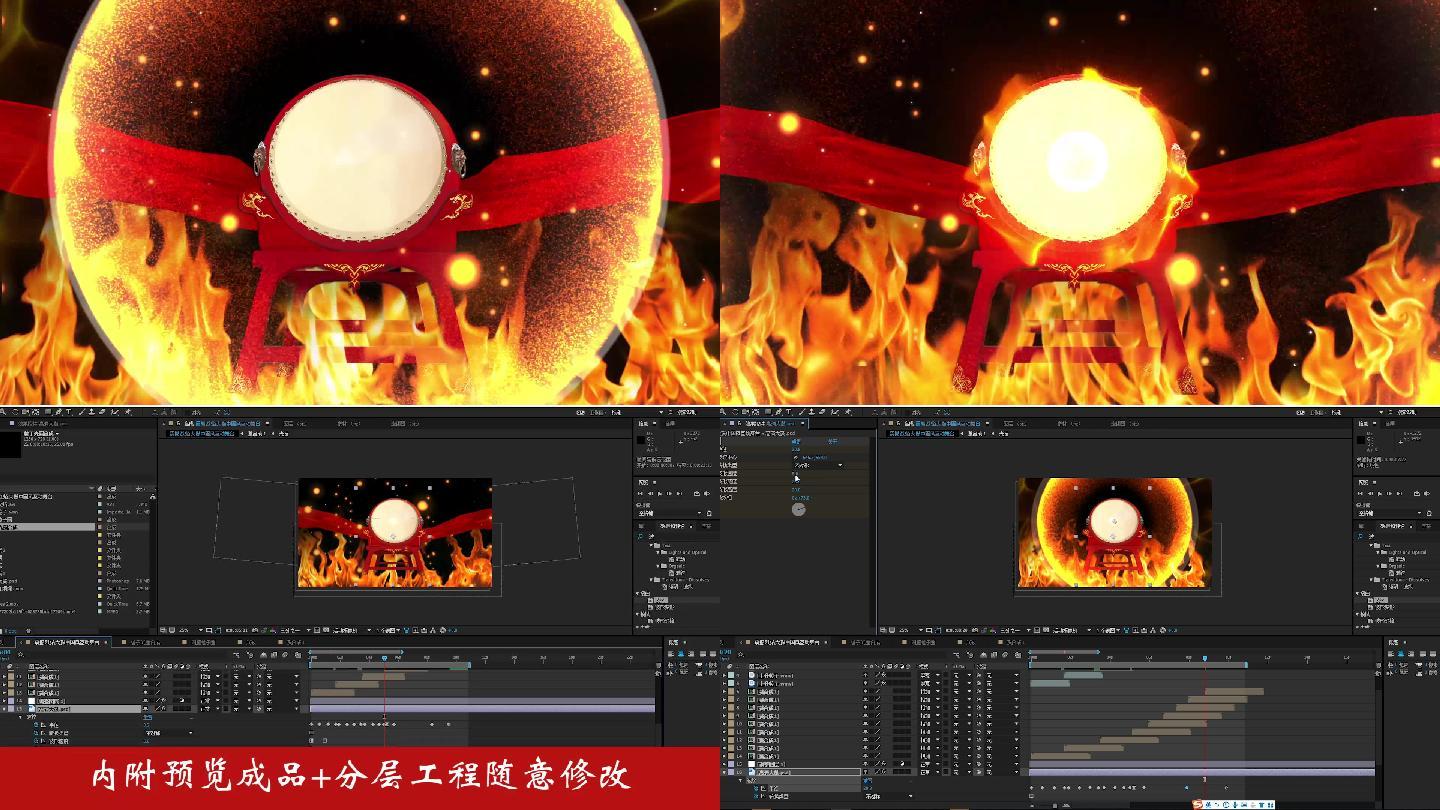Open resolution dropdown in right composition viewer

(x=1014, y=630)
